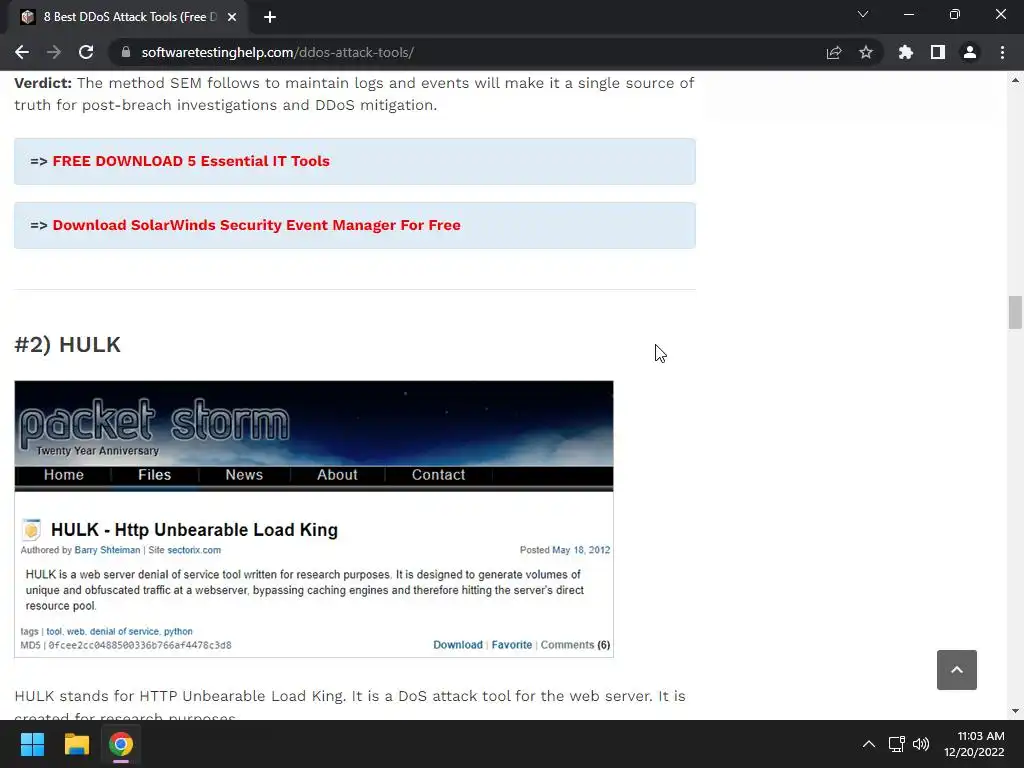This screenshot has height=768, width=1024.
Task: Minimize the Chrome window
Action: [x=908, y=14]
